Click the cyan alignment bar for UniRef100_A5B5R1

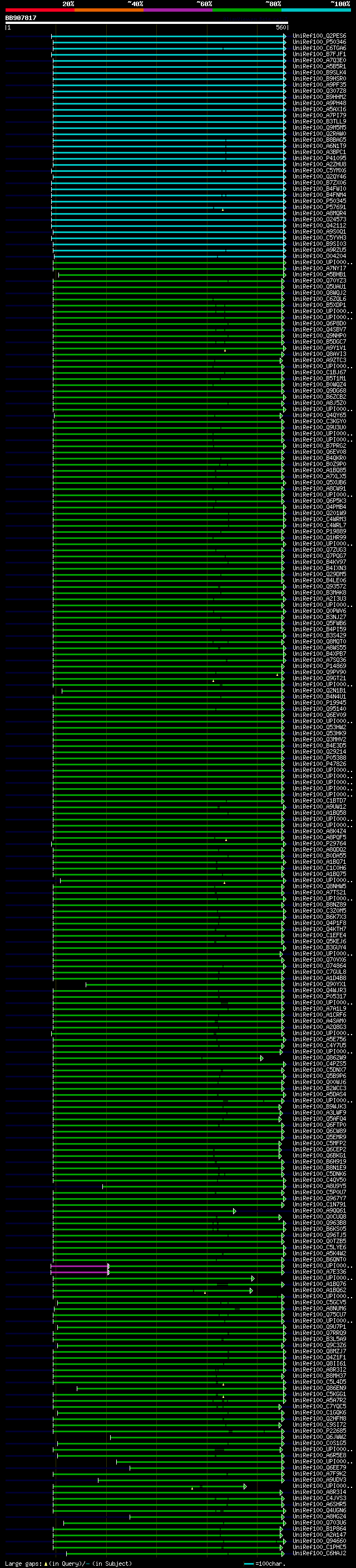pyautogui.click(x=169, y=67)
